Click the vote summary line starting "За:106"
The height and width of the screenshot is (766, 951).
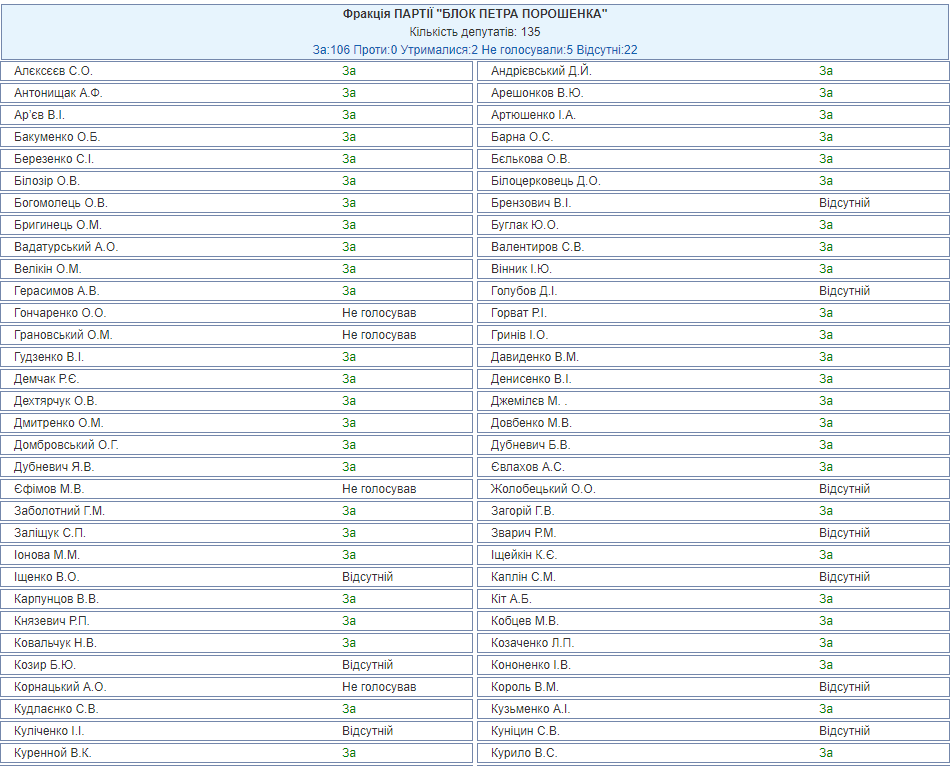(475, 50)
